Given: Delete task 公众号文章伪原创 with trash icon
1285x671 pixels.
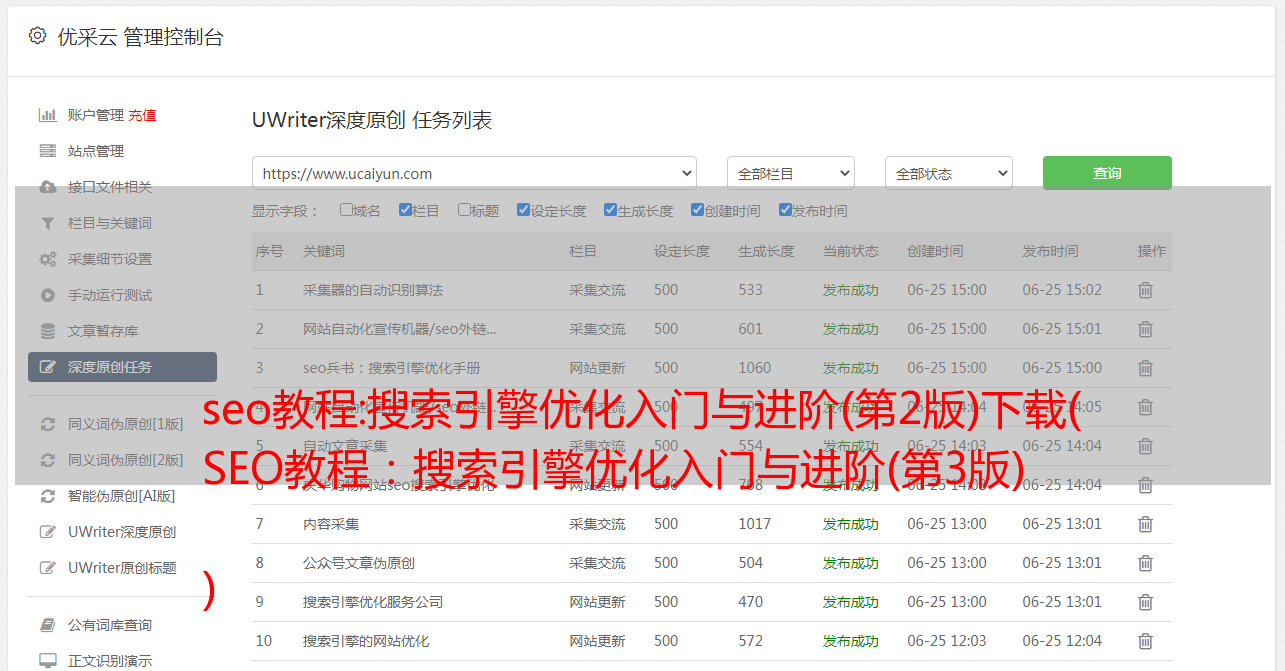Looking at the screenshot, I should point(1145,563).
